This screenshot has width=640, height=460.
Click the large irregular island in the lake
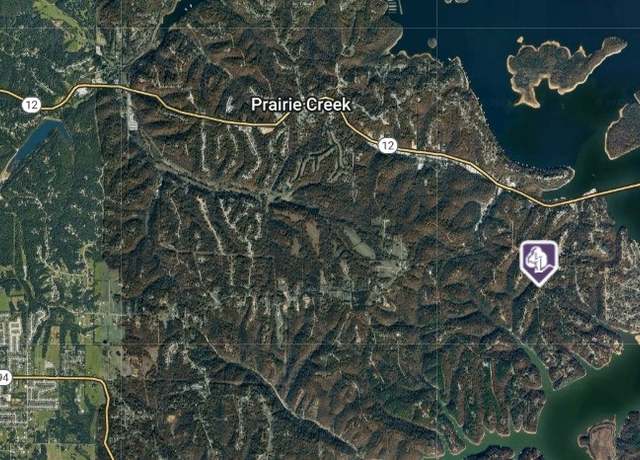coord(564,69)
